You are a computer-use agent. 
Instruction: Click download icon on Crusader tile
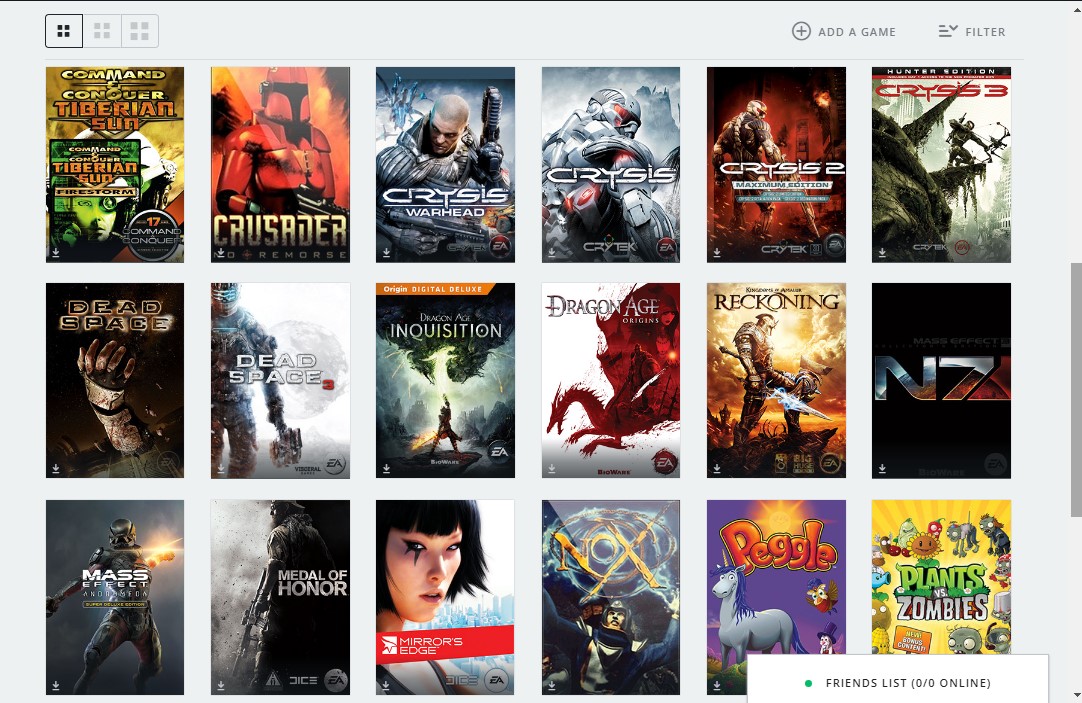(x=221, y=253)
